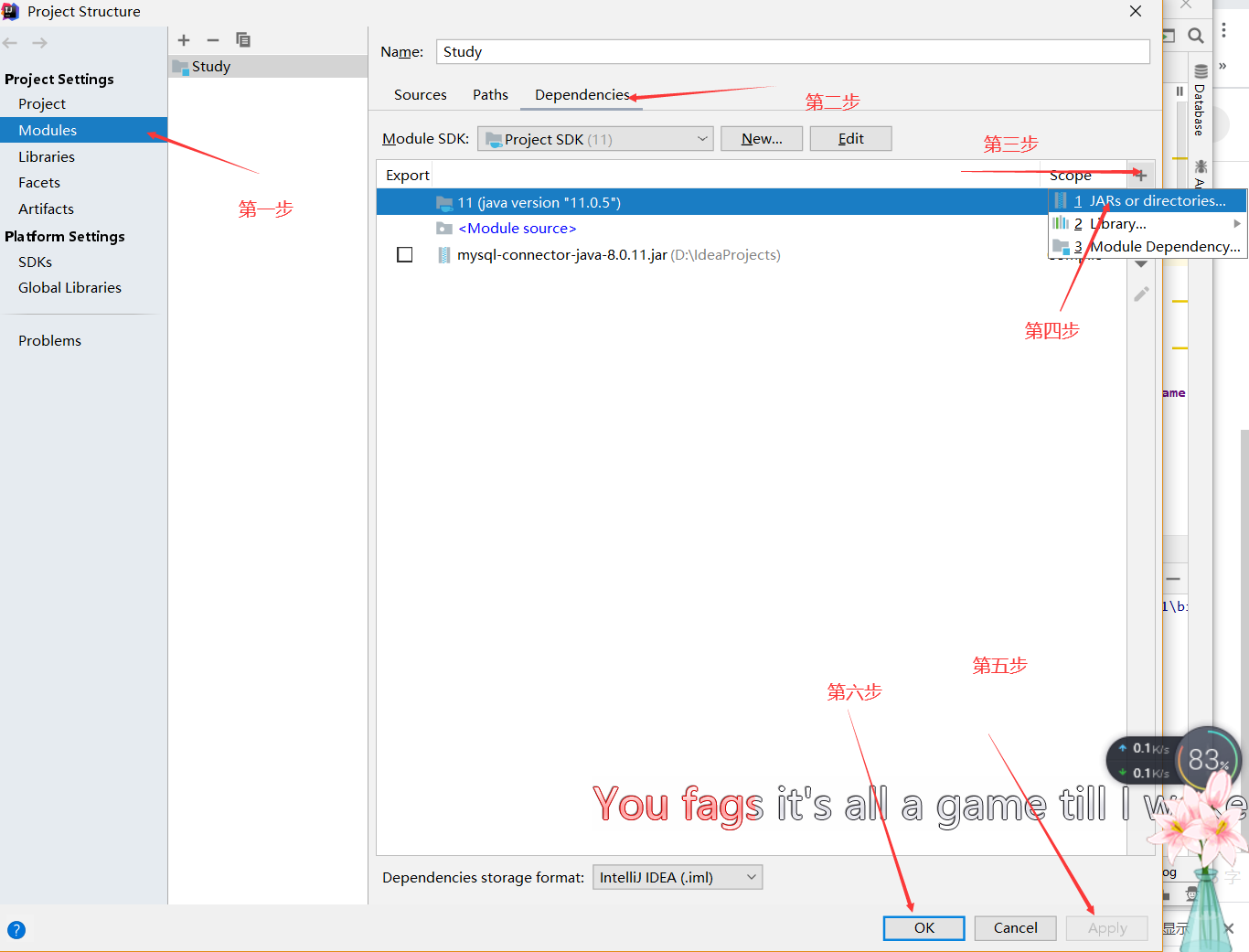Select the Module source row

(752, 229)
